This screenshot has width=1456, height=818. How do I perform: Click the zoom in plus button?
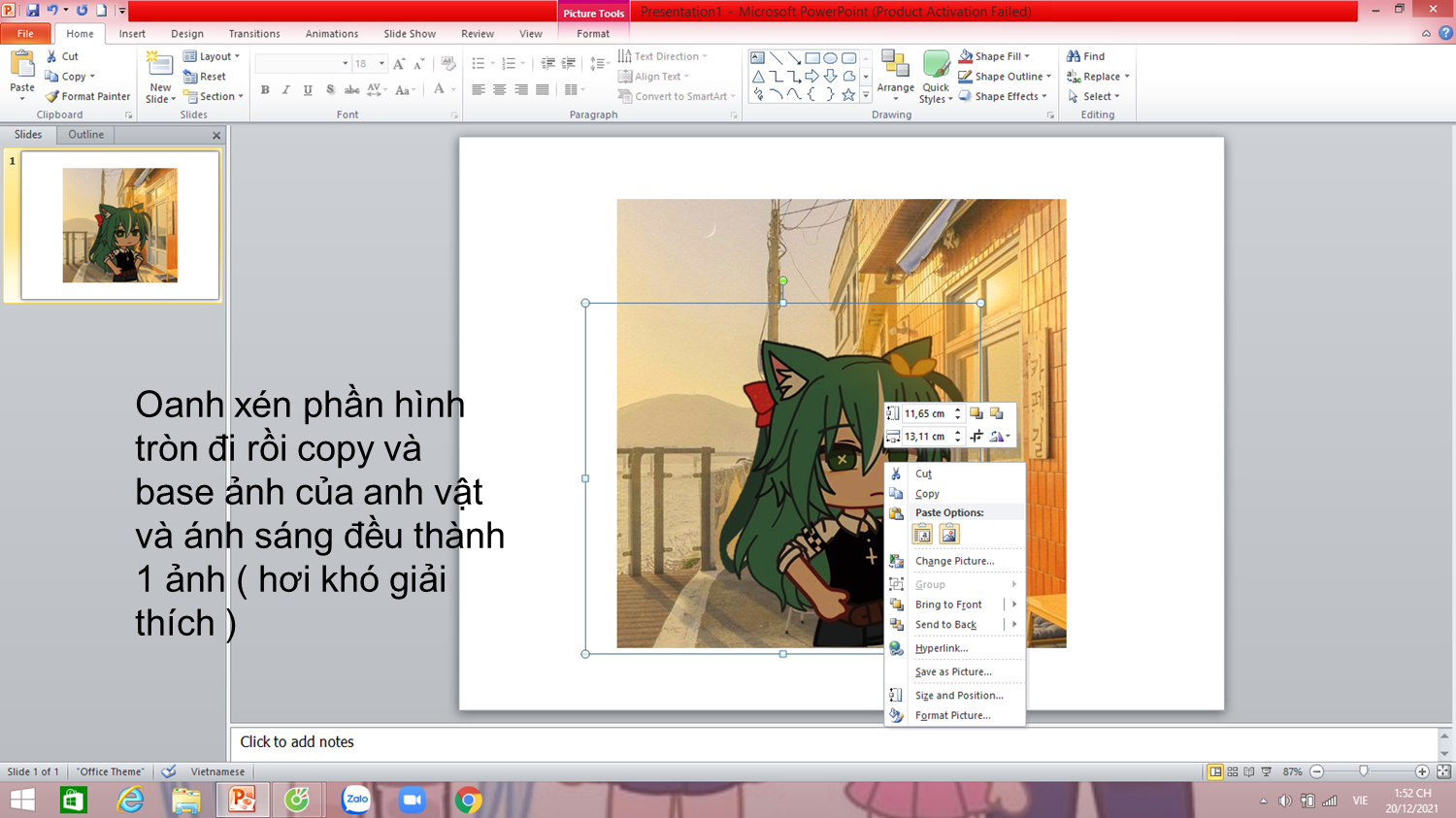(1422, 771)
